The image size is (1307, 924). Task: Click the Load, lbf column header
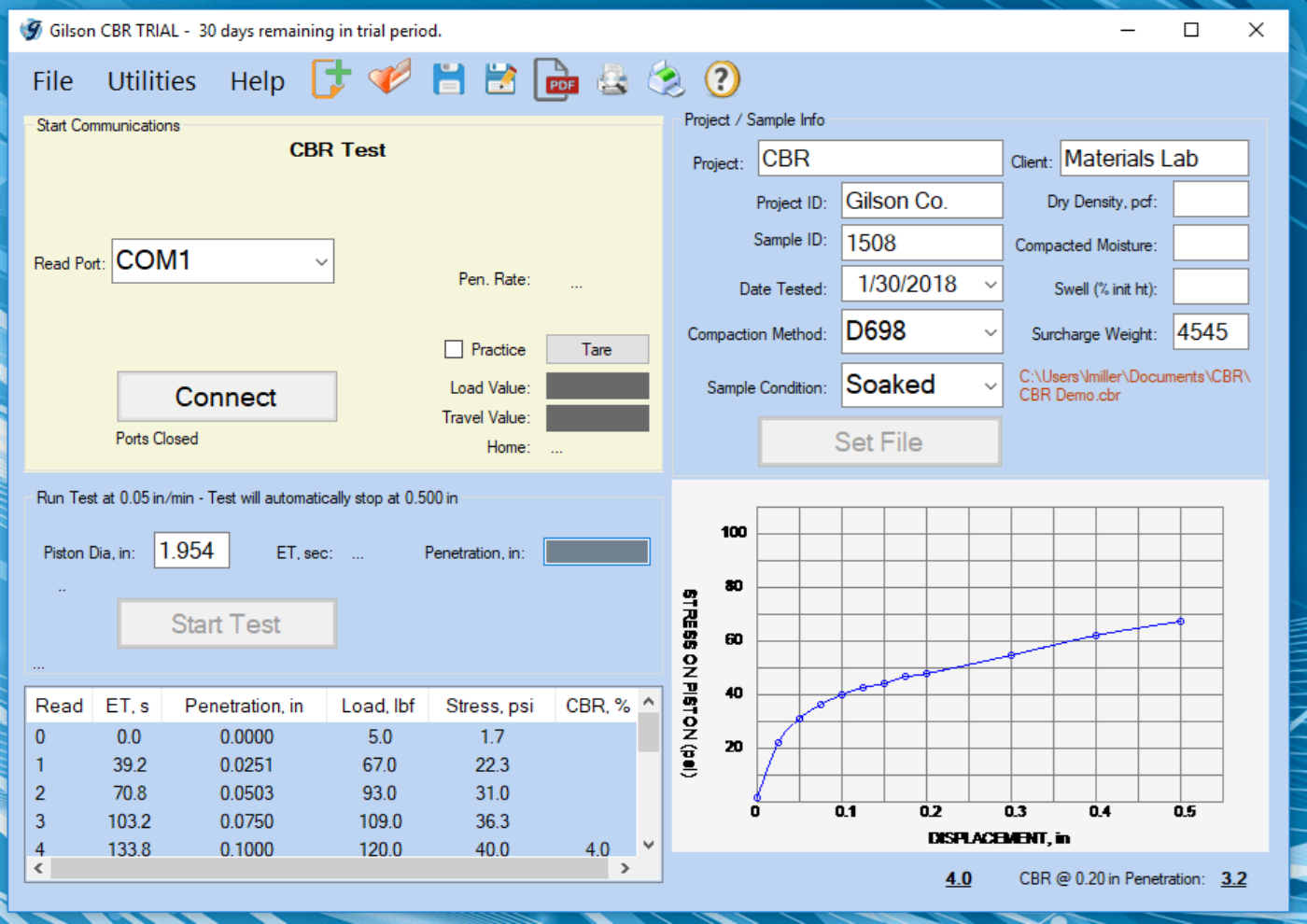377,706
